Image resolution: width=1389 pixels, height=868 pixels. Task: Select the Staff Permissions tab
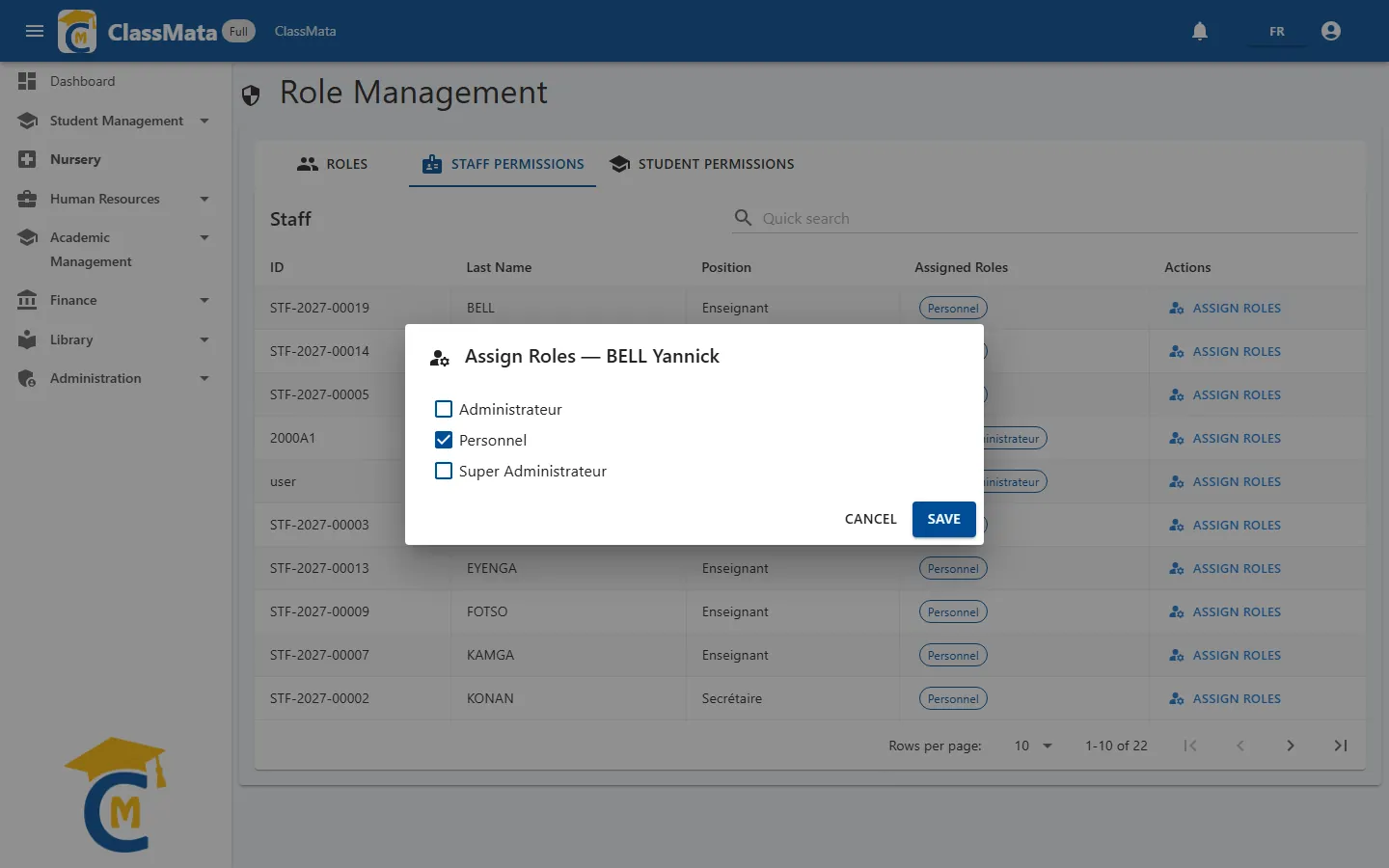coord(503,164)
